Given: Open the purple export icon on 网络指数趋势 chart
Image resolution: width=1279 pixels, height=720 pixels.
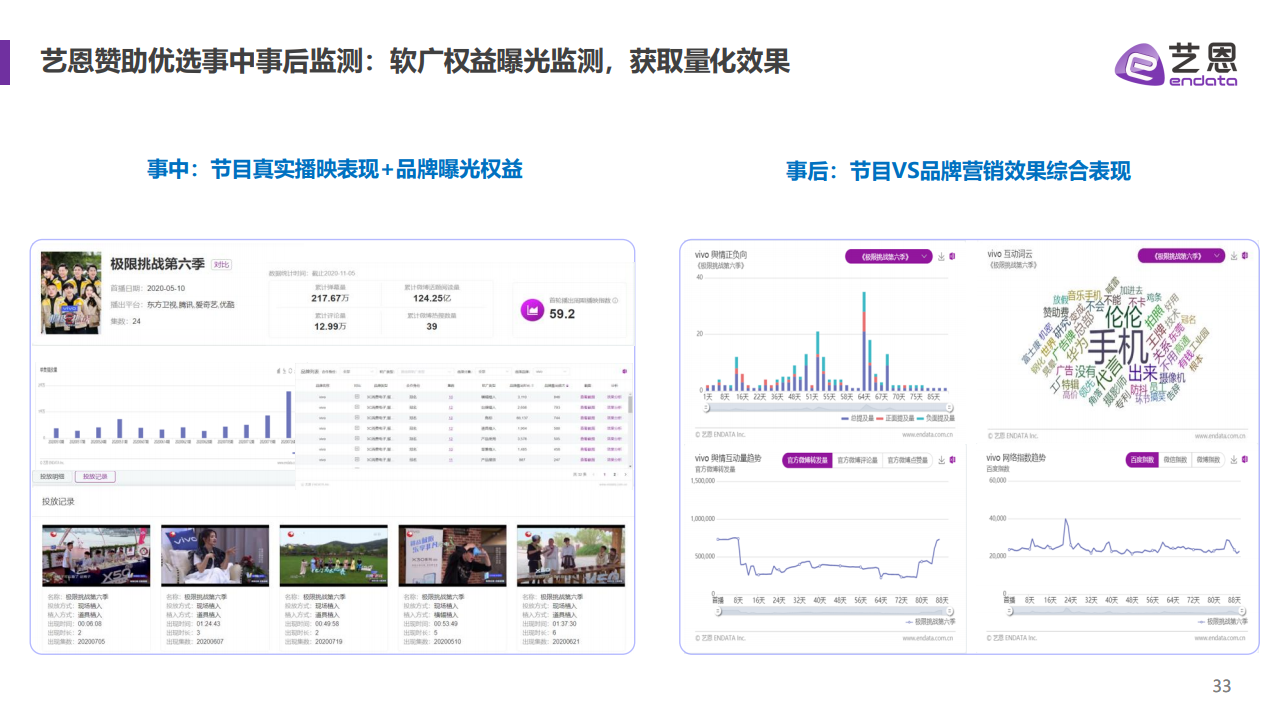Looking at the screenshot, I should click(x=1245, y=459).
